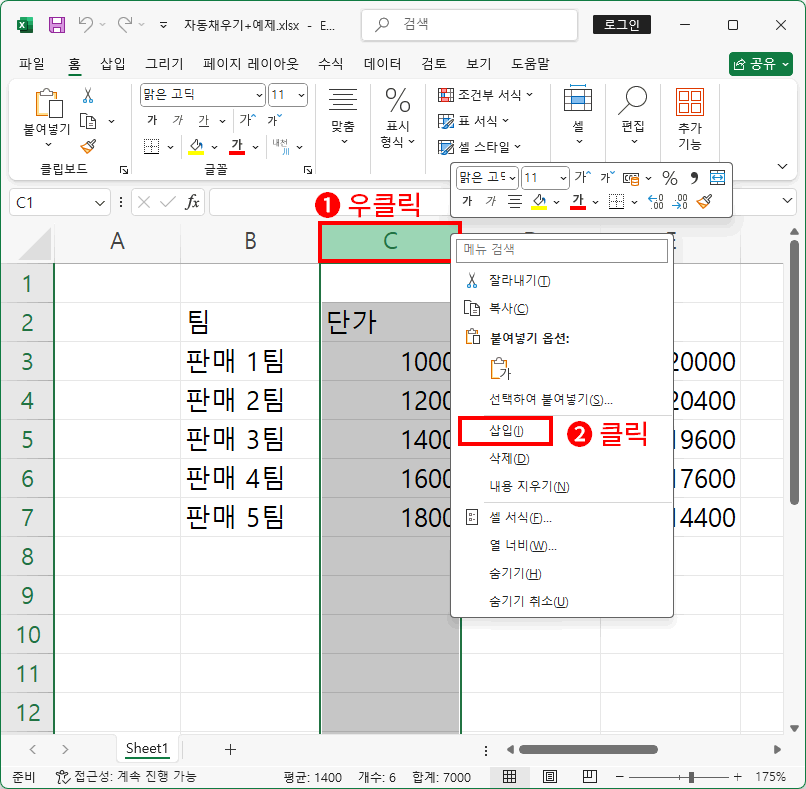Image resolution: width=806 pixels, height=789 pixels.
Task: Click the Copy icon in ribbon clipboard group
Action: pyautogui.click(x=88, y=121)
